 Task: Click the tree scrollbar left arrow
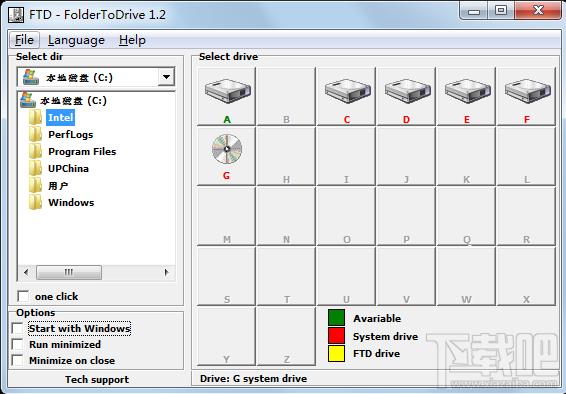(x=26, y=272)
